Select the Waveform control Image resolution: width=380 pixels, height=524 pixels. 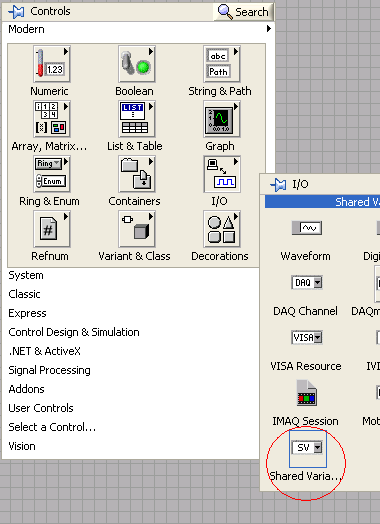point(307,228)
